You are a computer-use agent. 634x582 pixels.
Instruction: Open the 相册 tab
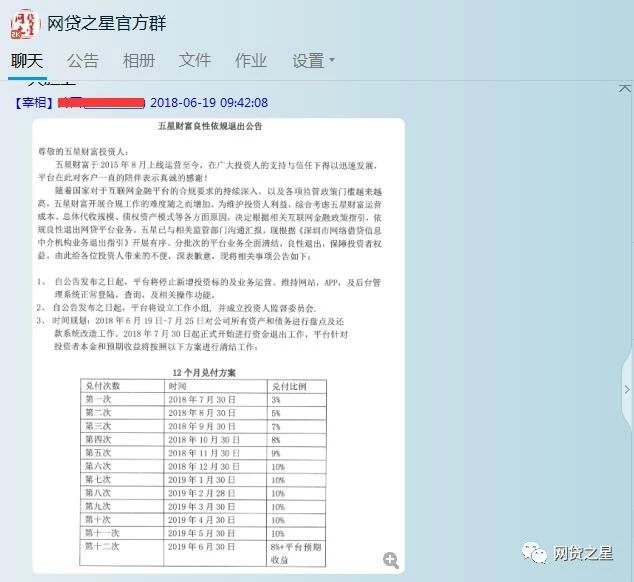pyautogui.click(x=139, y=61)
